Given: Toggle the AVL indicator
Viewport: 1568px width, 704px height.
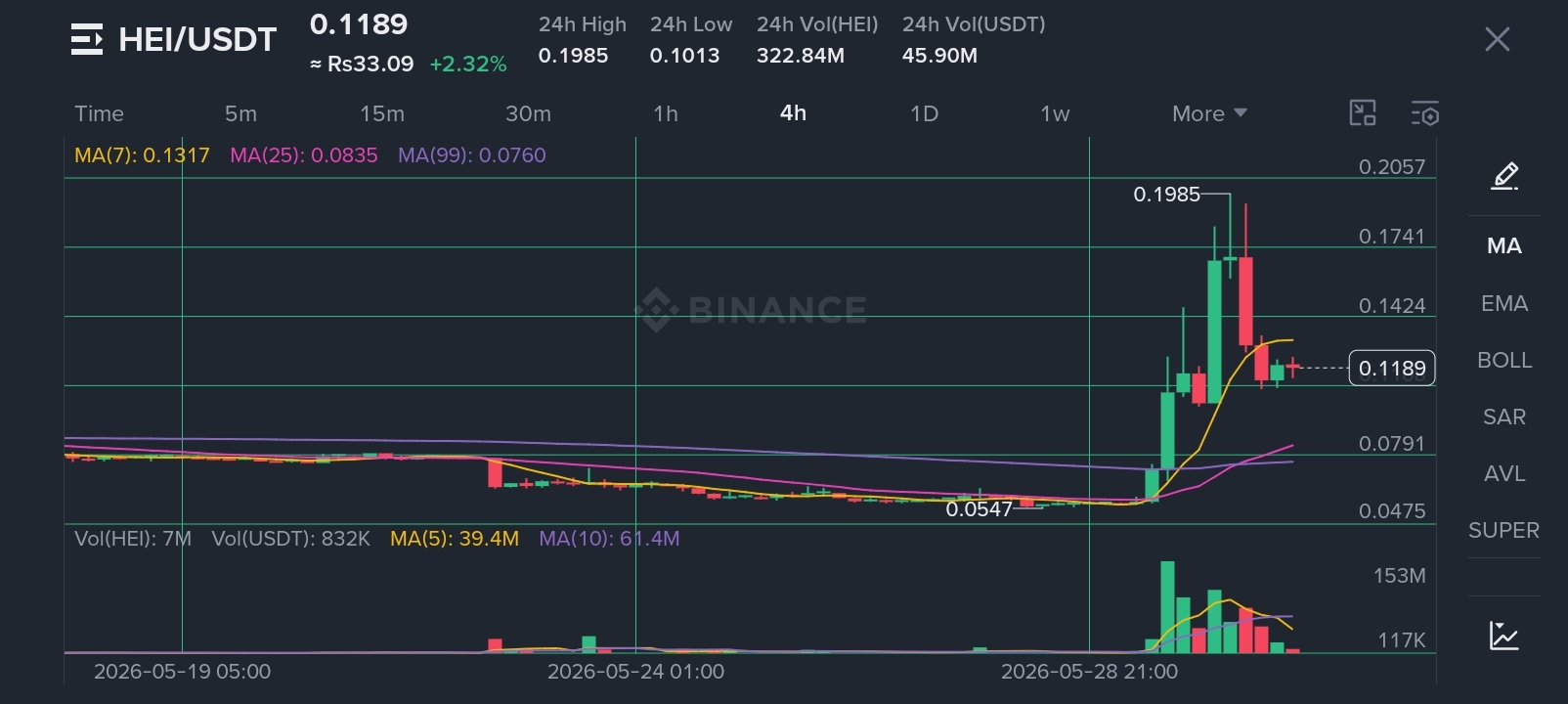Looking at the screenshot, I should 1504,473.
